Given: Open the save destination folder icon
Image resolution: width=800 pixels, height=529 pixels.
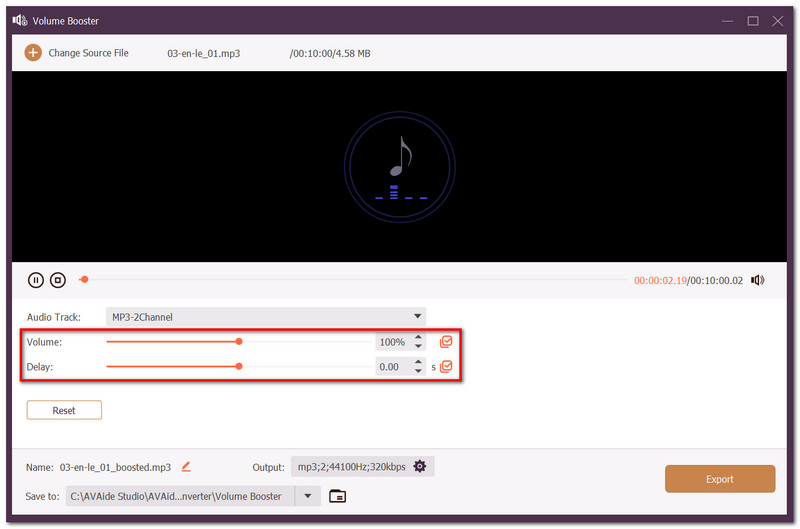Looking at the screenshot, I should 337,496.
